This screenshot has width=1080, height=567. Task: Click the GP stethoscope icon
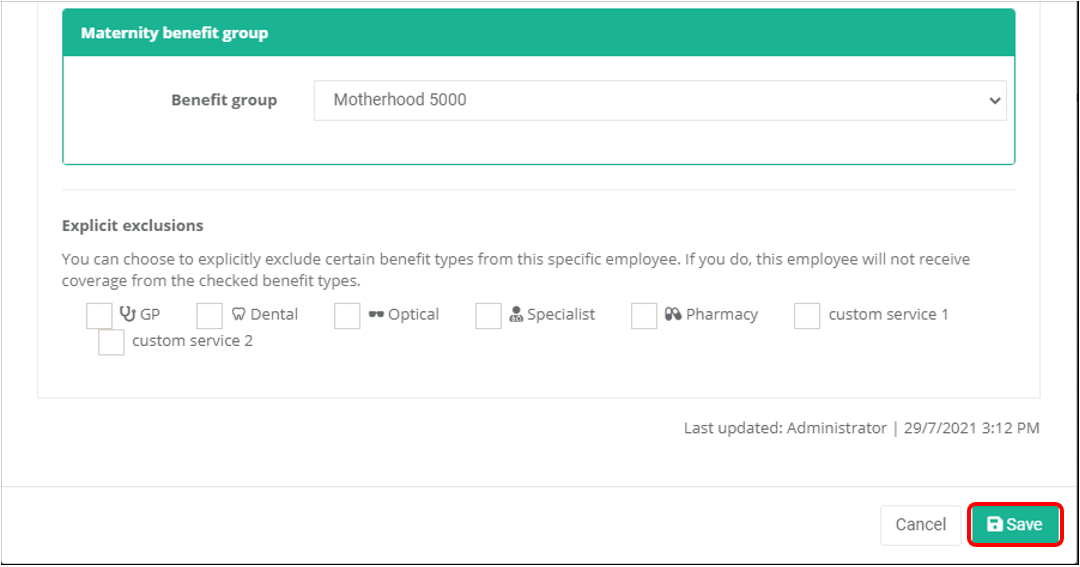[x=127, y=314]
